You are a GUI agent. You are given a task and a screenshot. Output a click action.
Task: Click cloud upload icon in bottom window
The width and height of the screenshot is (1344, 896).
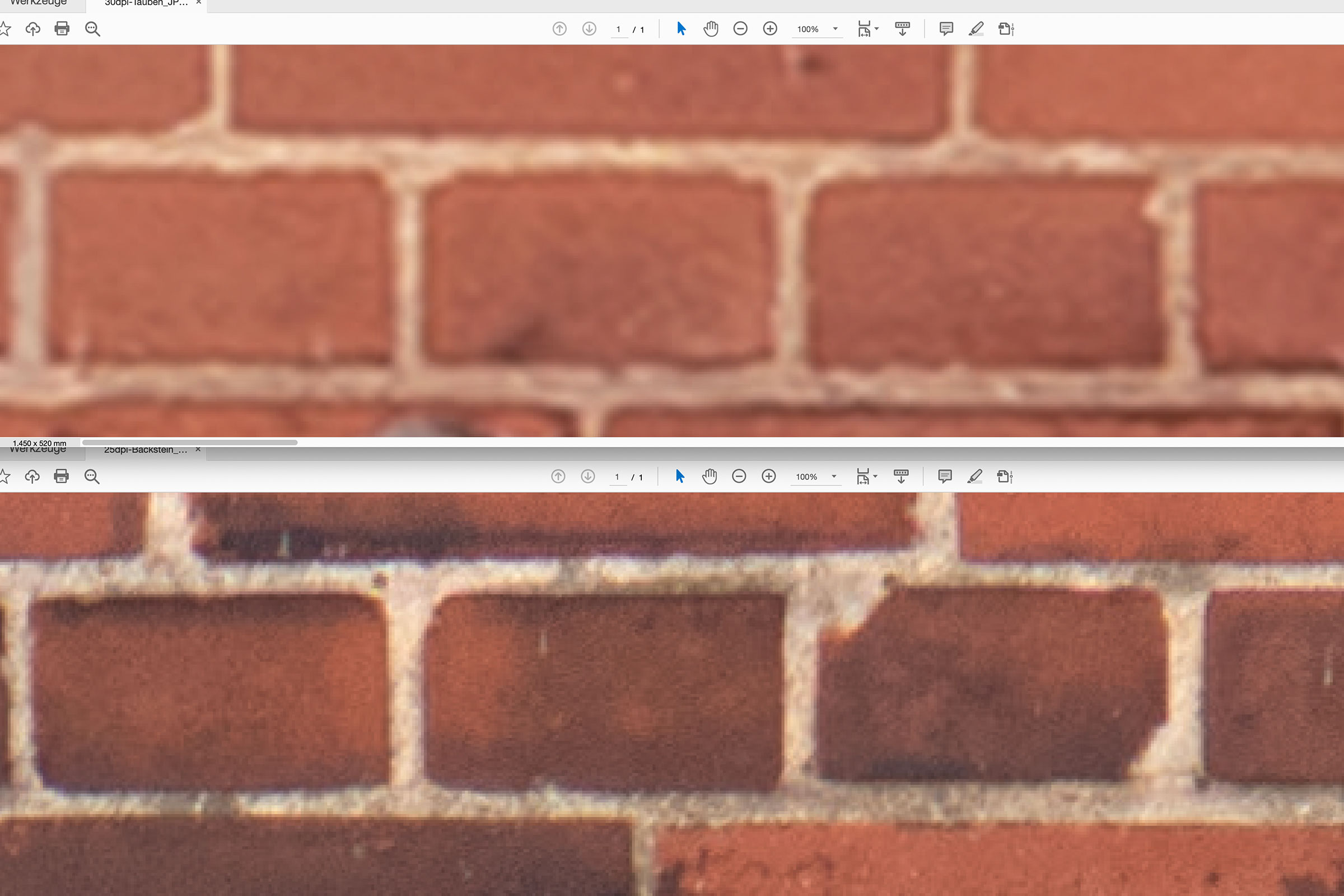pyautogui.click(x=32, y=476)
